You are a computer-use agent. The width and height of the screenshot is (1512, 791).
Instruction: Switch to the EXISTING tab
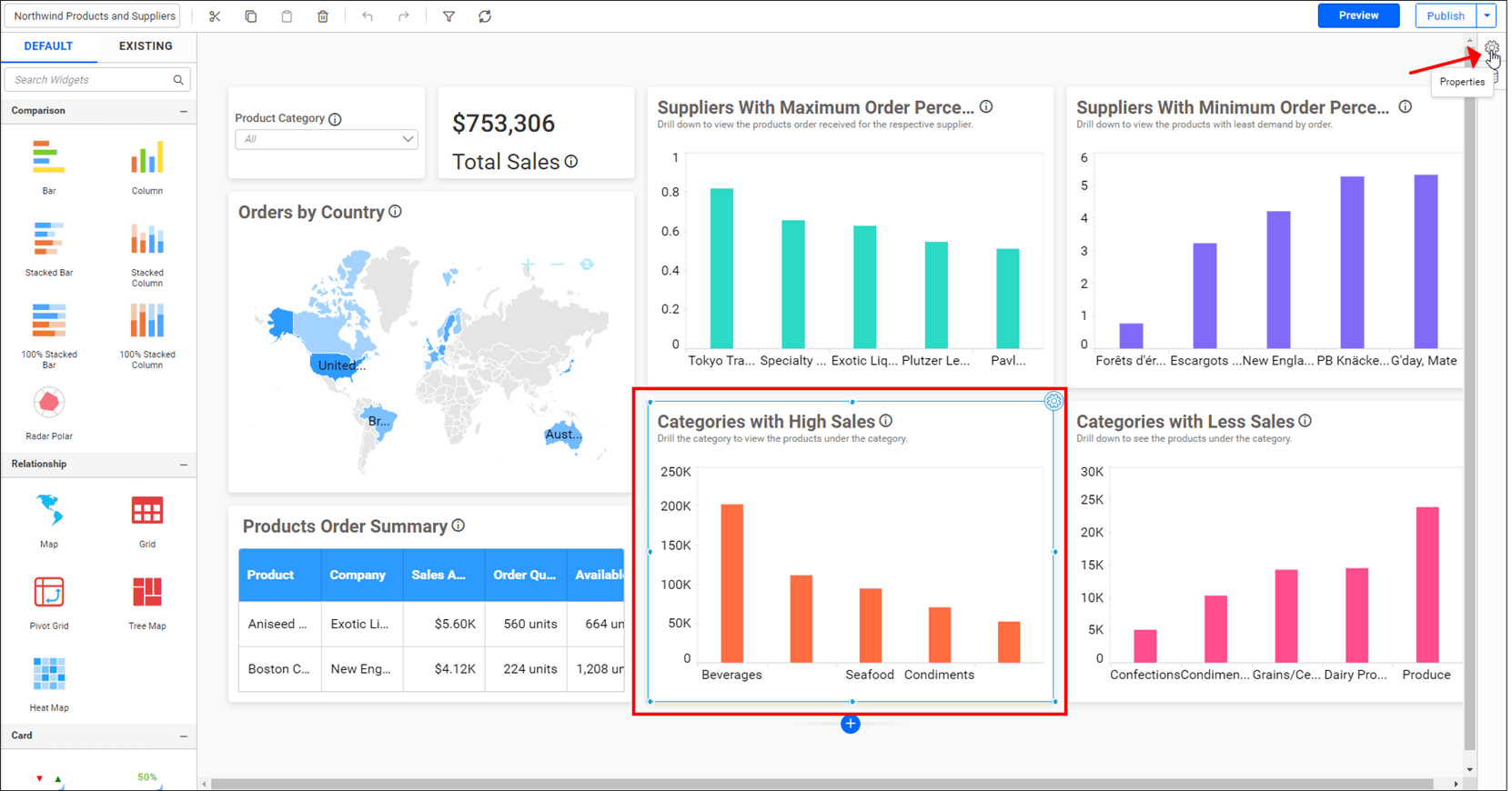[x=146, y=46]
